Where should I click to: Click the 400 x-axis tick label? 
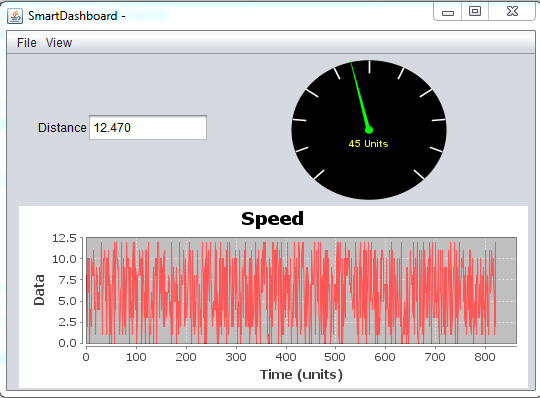pyautogui.click(x=286, y=357)
